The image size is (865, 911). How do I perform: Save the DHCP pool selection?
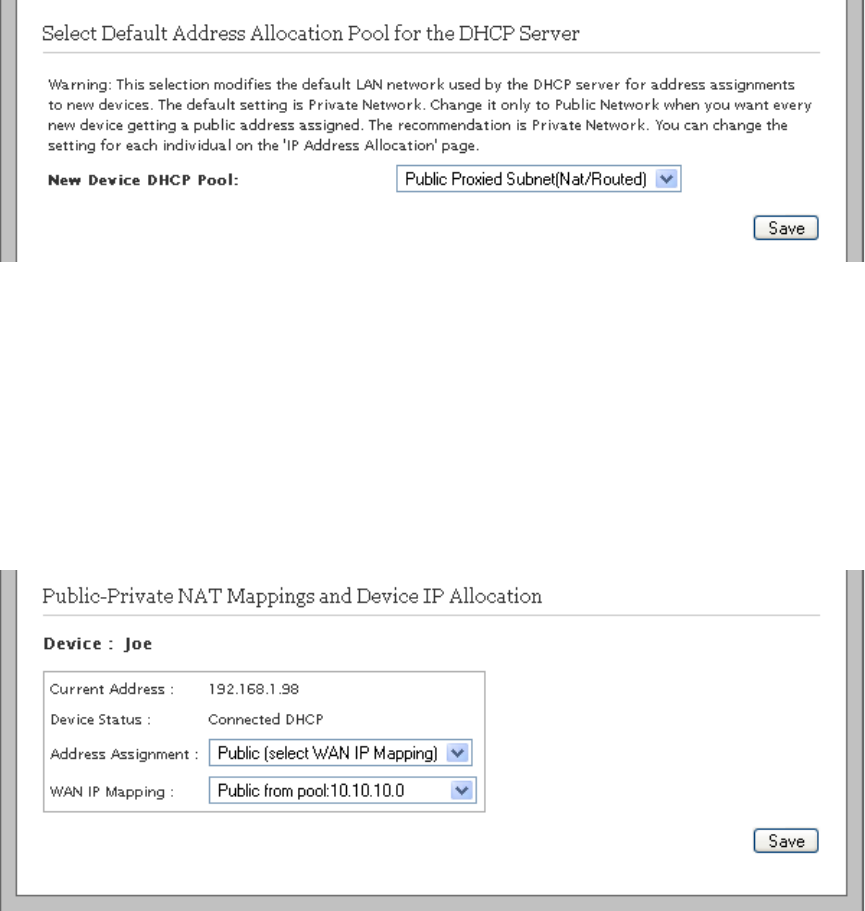coord(785,228)
